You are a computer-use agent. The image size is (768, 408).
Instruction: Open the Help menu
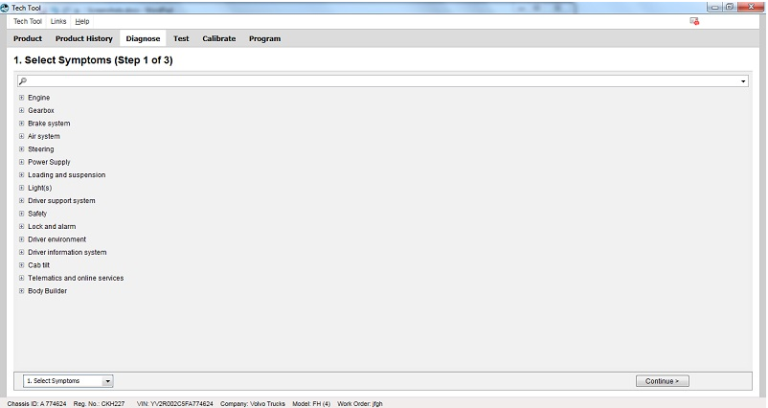pos(82,22)
